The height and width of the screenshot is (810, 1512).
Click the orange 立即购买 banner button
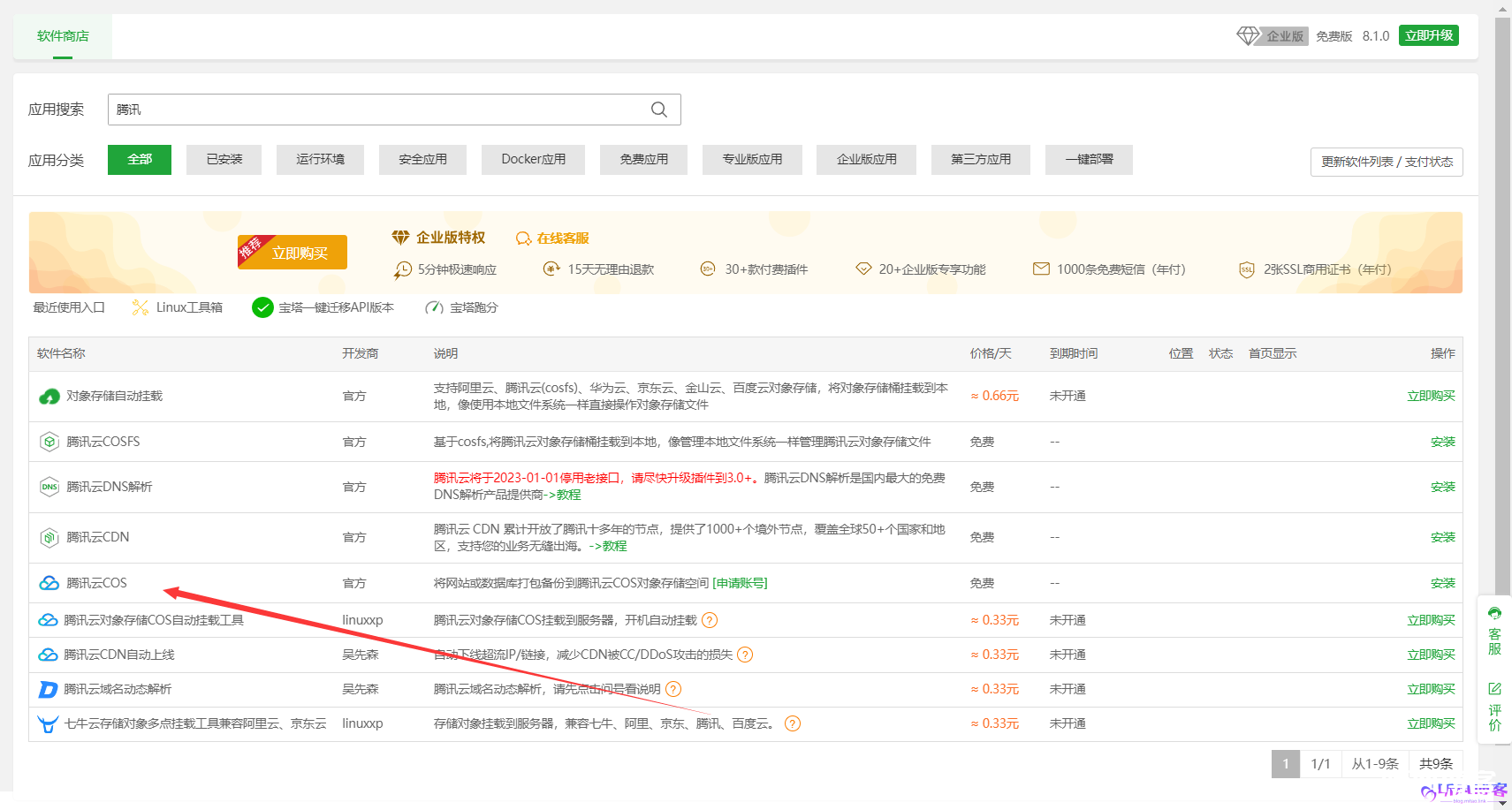point(293,252)
